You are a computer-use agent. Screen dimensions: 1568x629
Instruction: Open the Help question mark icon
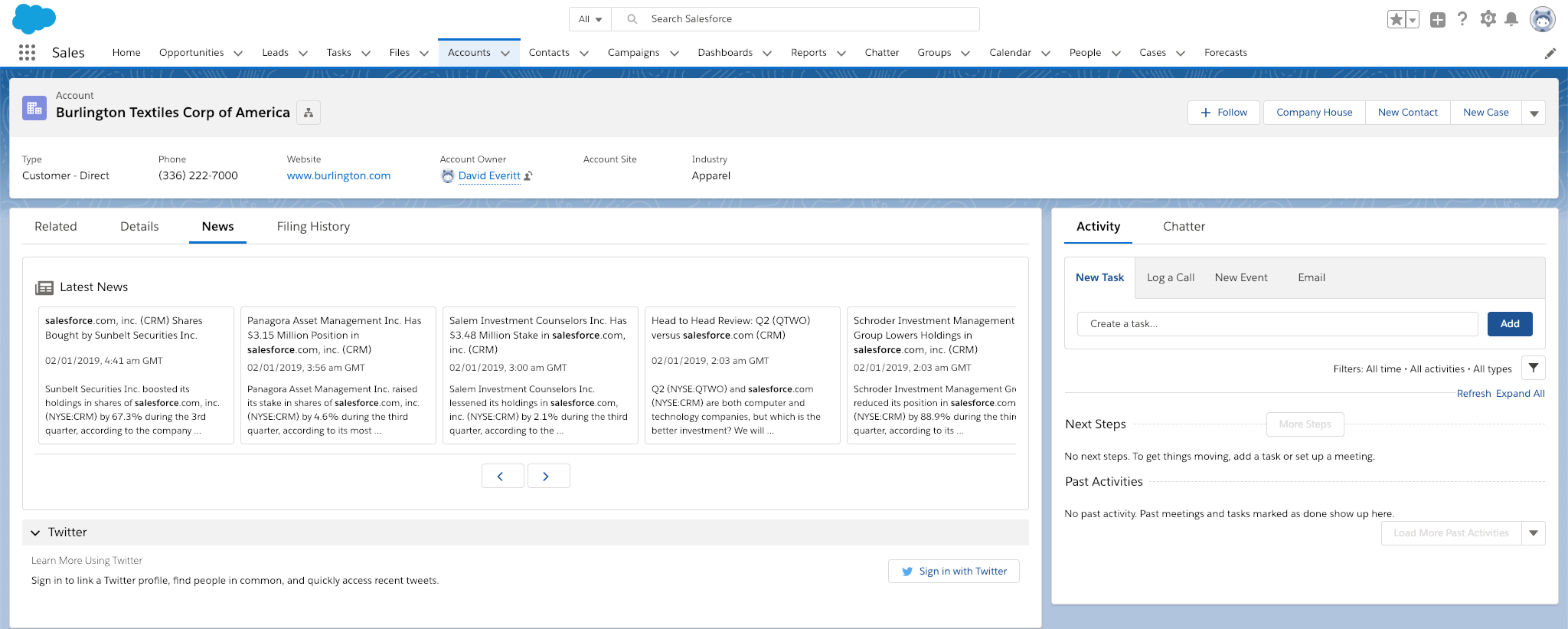[1462, 19]
